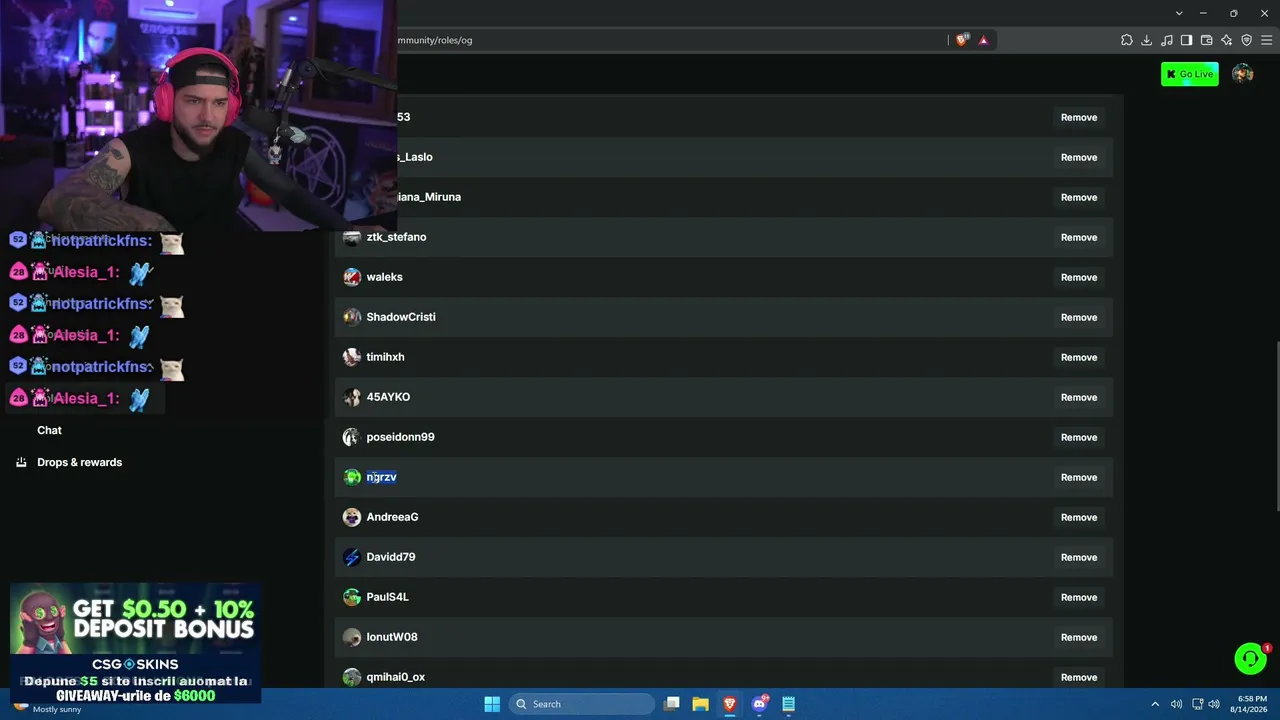Click the ztk_stefano avatar
The image size is (1280, 720).
(352, 237)
